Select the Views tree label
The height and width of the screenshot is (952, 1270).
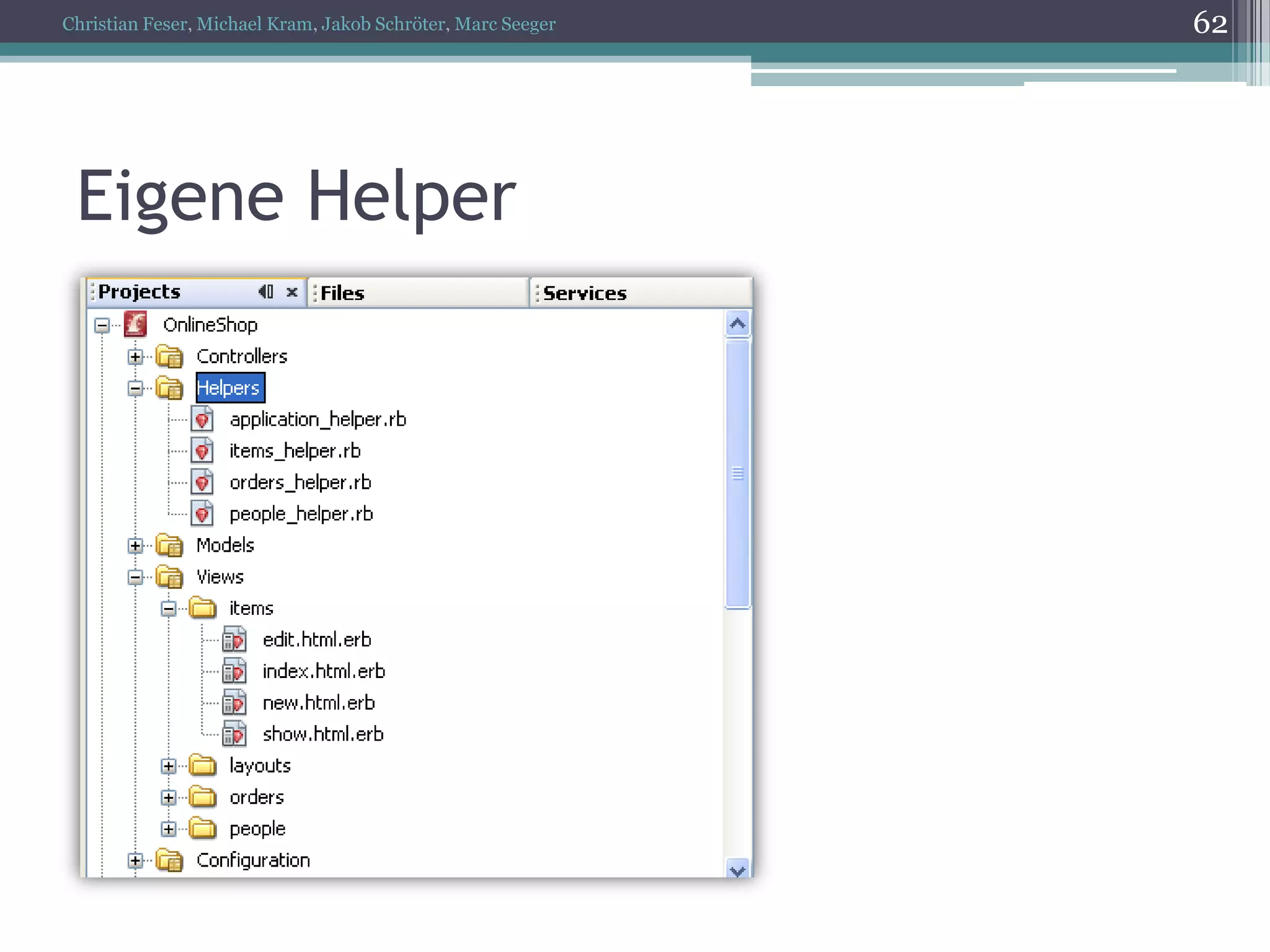220,577
